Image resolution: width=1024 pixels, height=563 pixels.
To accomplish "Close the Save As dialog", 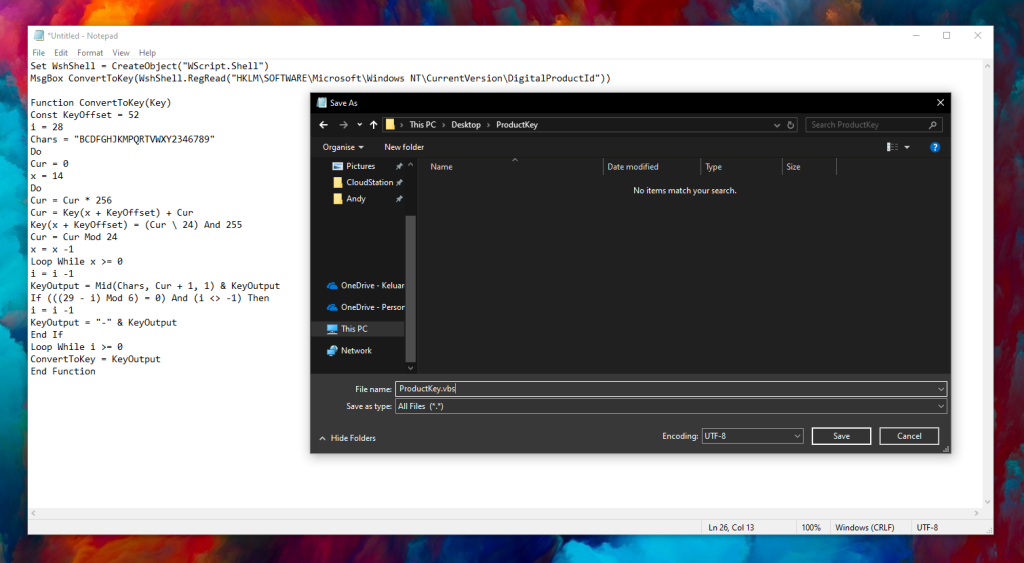I will [940, 103].
